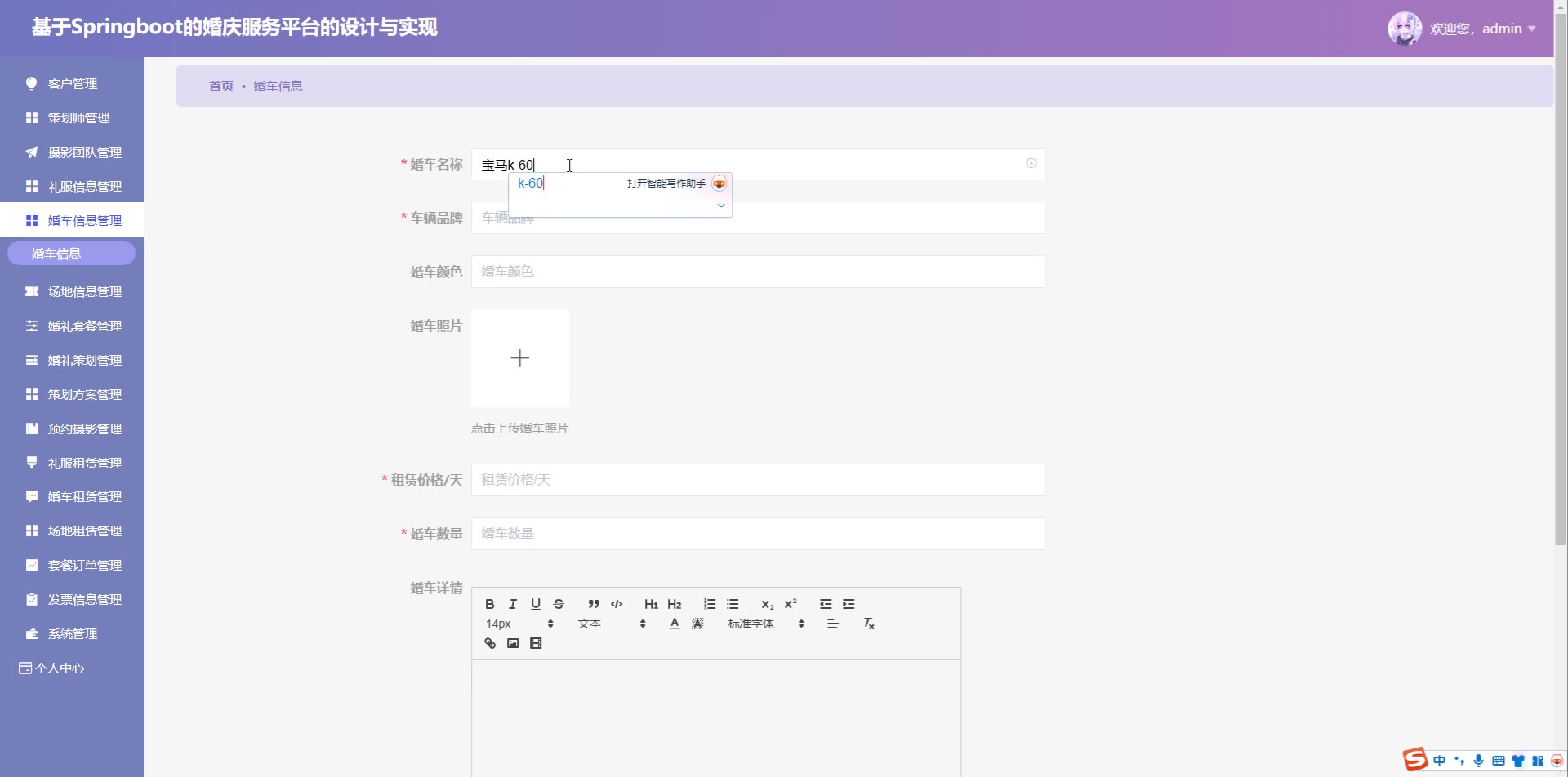Viewport: 1568px width, 777px height.
Task: Insert a blockquote with the quote icon
Action: (x=594, y=604)
